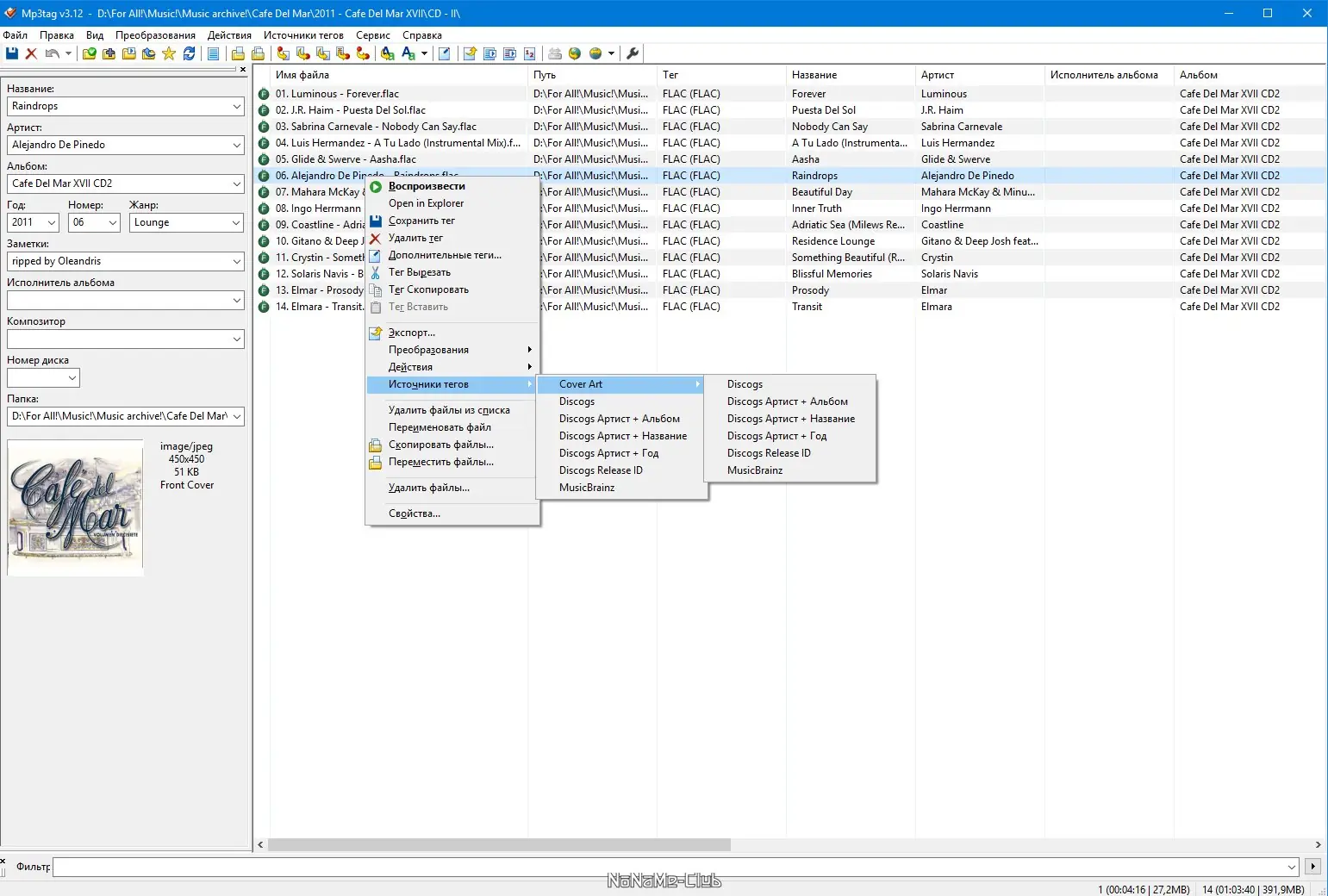Click the Change directory folder icon with green check
This screenshot has width=1328, height=896.
coord(89,53)
